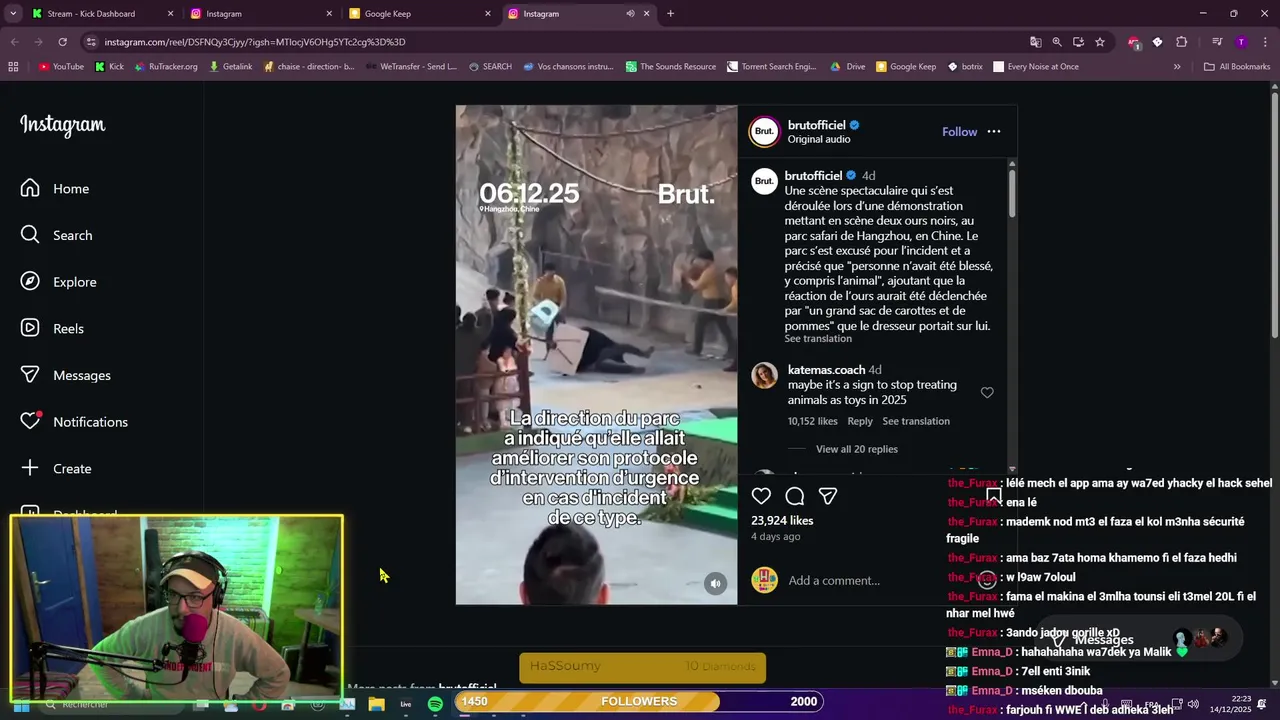The image size is (1280, 720).
Task: Open comments via the speech bubble icon
Action: coord(795,496)
